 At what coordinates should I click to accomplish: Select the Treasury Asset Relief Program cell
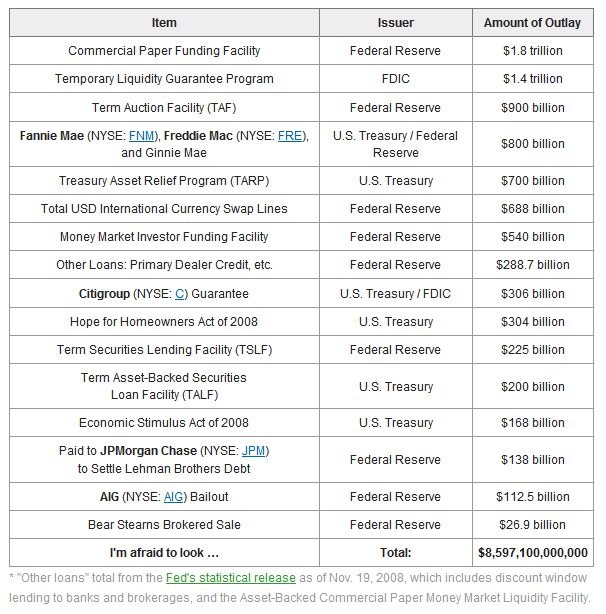(164, 181)
